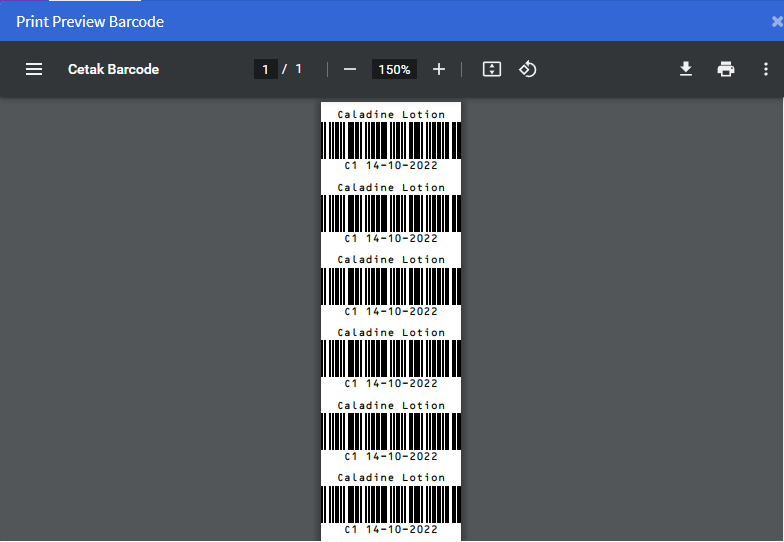Zoom out of the barcode document
This screenshot has height=542, width=784.
[350, 69]
